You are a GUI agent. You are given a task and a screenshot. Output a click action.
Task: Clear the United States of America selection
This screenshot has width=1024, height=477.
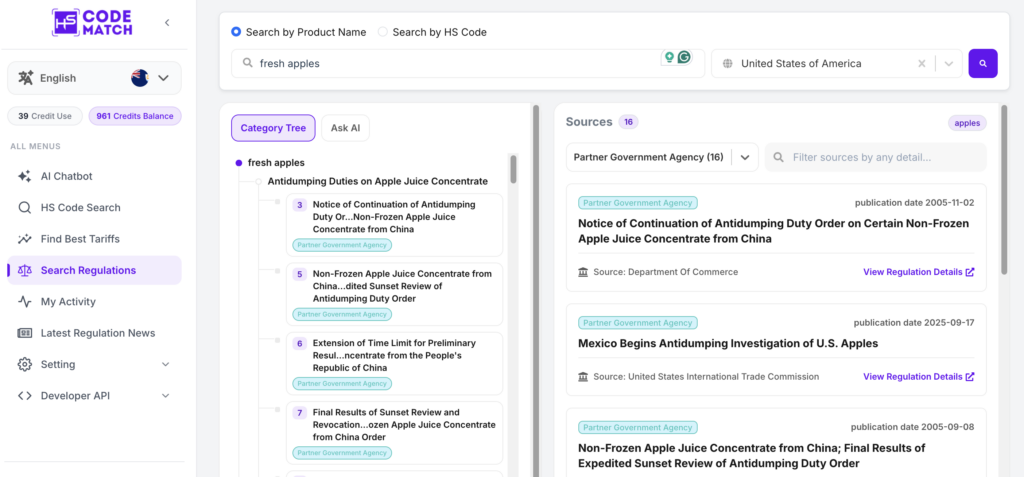point(921,63)
